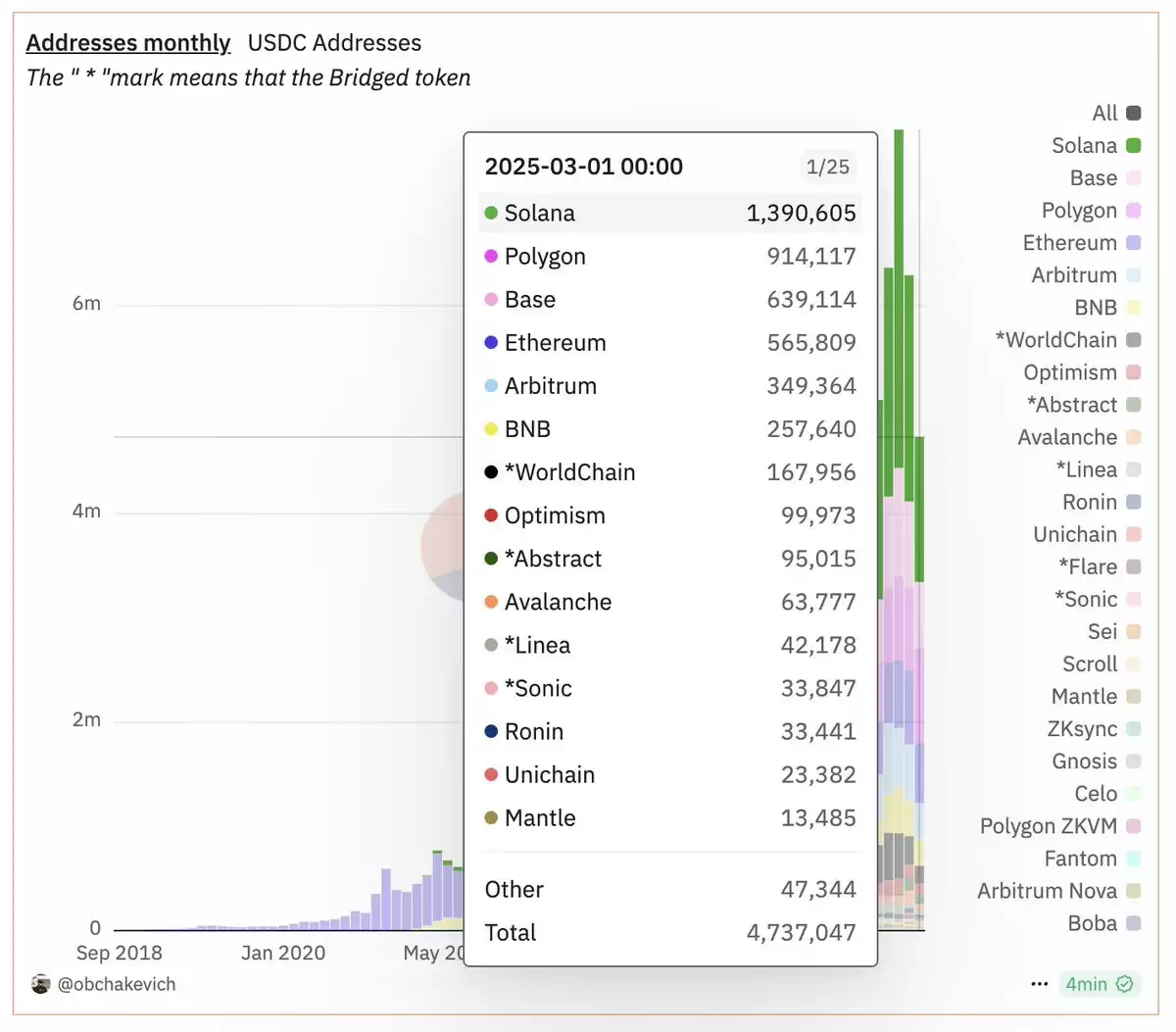
Task: Click the Total value 4,737,047
Action: click(802, 932)
